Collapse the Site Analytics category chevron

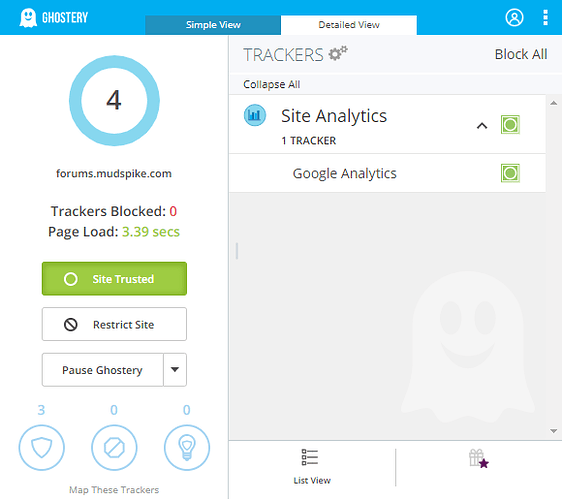coord(482,125)
